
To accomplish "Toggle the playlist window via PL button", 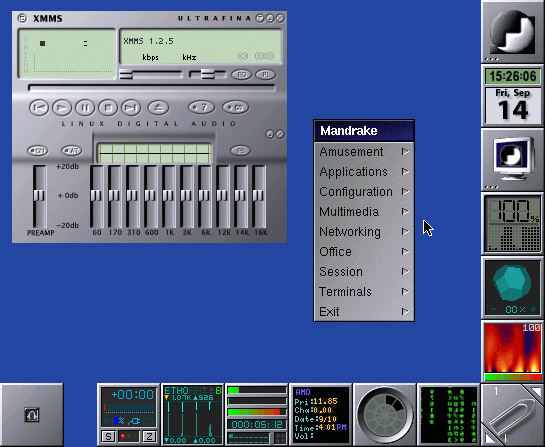I will click(266, 75).
